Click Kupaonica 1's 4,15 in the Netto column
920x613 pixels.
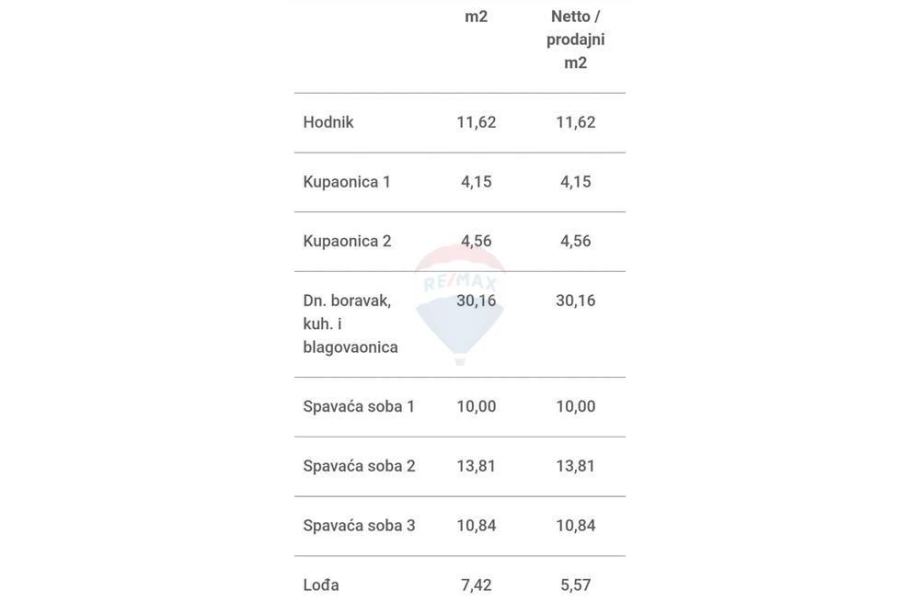[x=575, y=182]
